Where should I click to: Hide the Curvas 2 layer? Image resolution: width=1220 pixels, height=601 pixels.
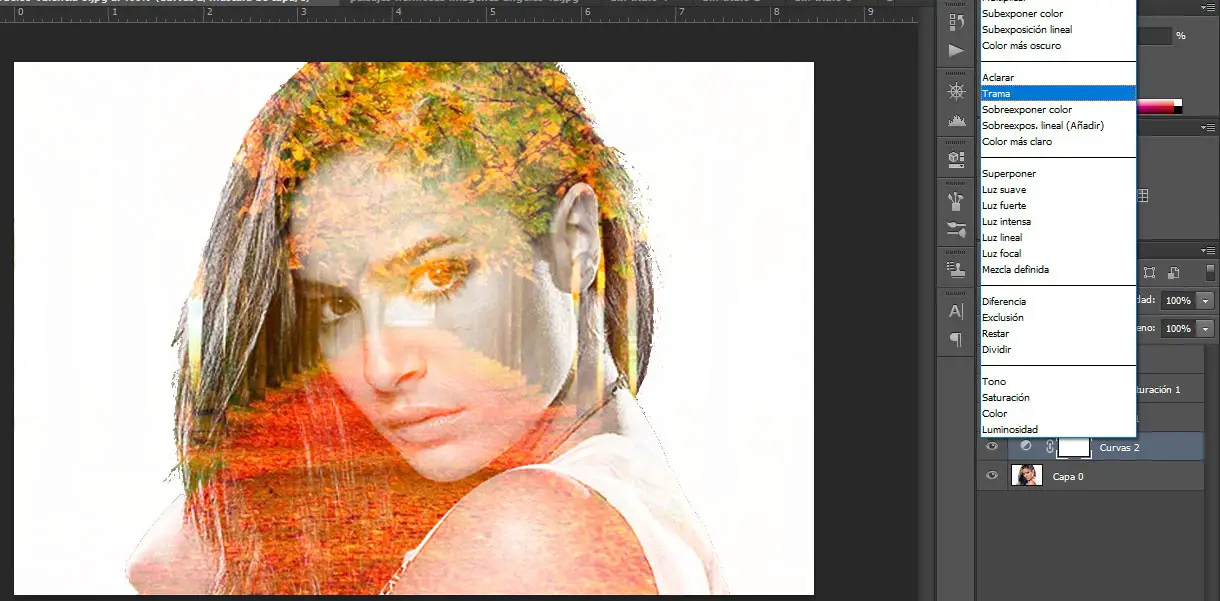coord(992,447)
